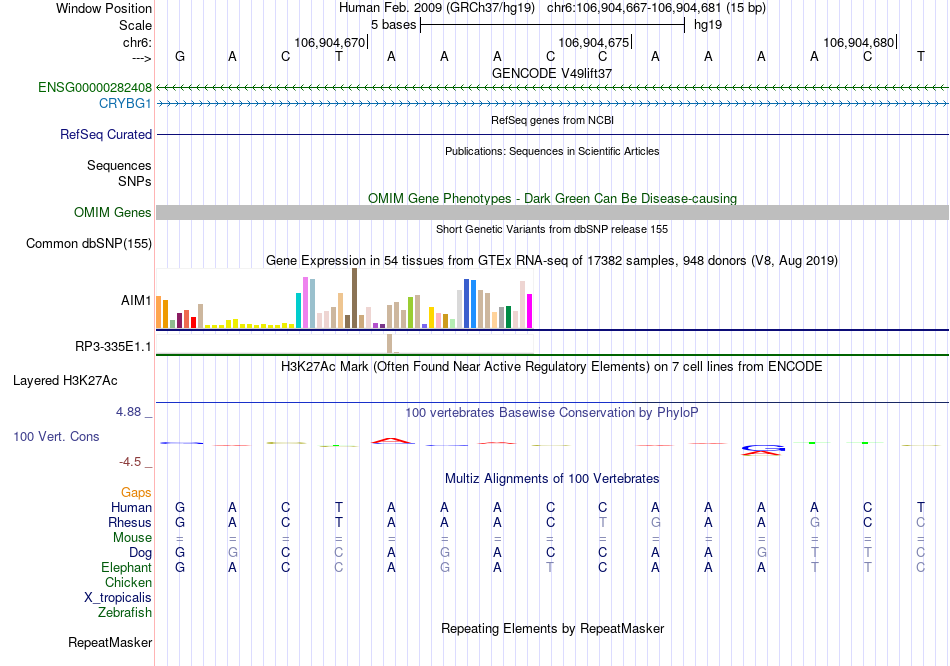Select the RefSeq Curated track label

tap(105, 135)
